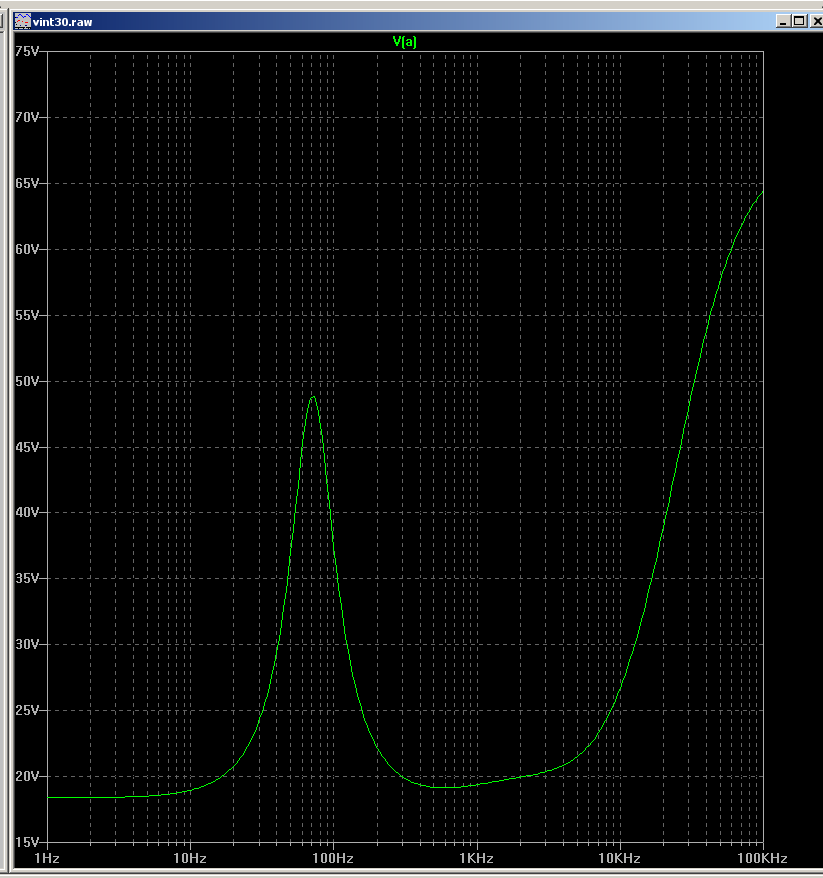
Task: Click the vint30.raw title text
Action: 62,22
